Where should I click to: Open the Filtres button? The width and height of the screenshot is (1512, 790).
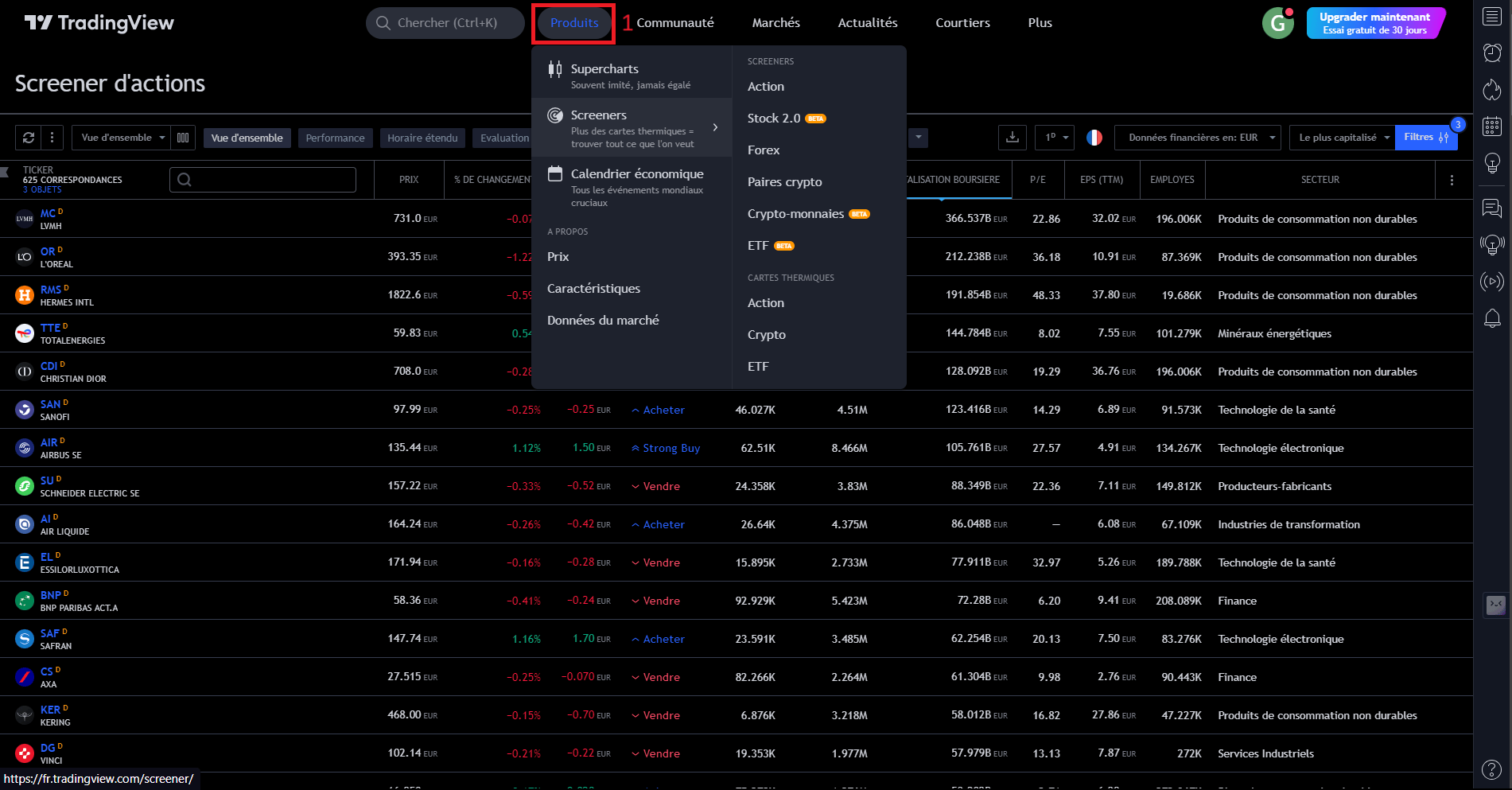tap(1425, 138)
